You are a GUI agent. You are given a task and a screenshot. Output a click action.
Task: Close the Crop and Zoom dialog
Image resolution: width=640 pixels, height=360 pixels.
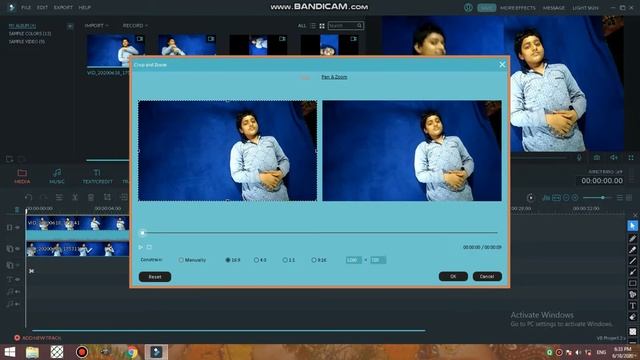click(502, 64)
